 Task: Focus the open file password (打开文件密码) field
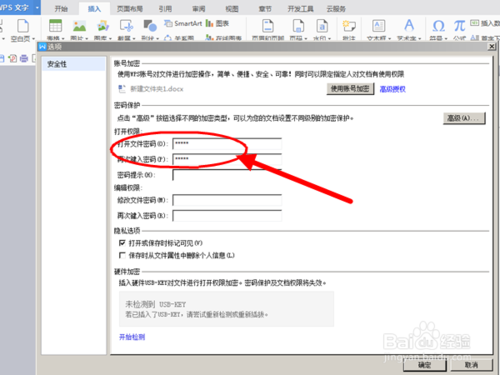[227, 144]
